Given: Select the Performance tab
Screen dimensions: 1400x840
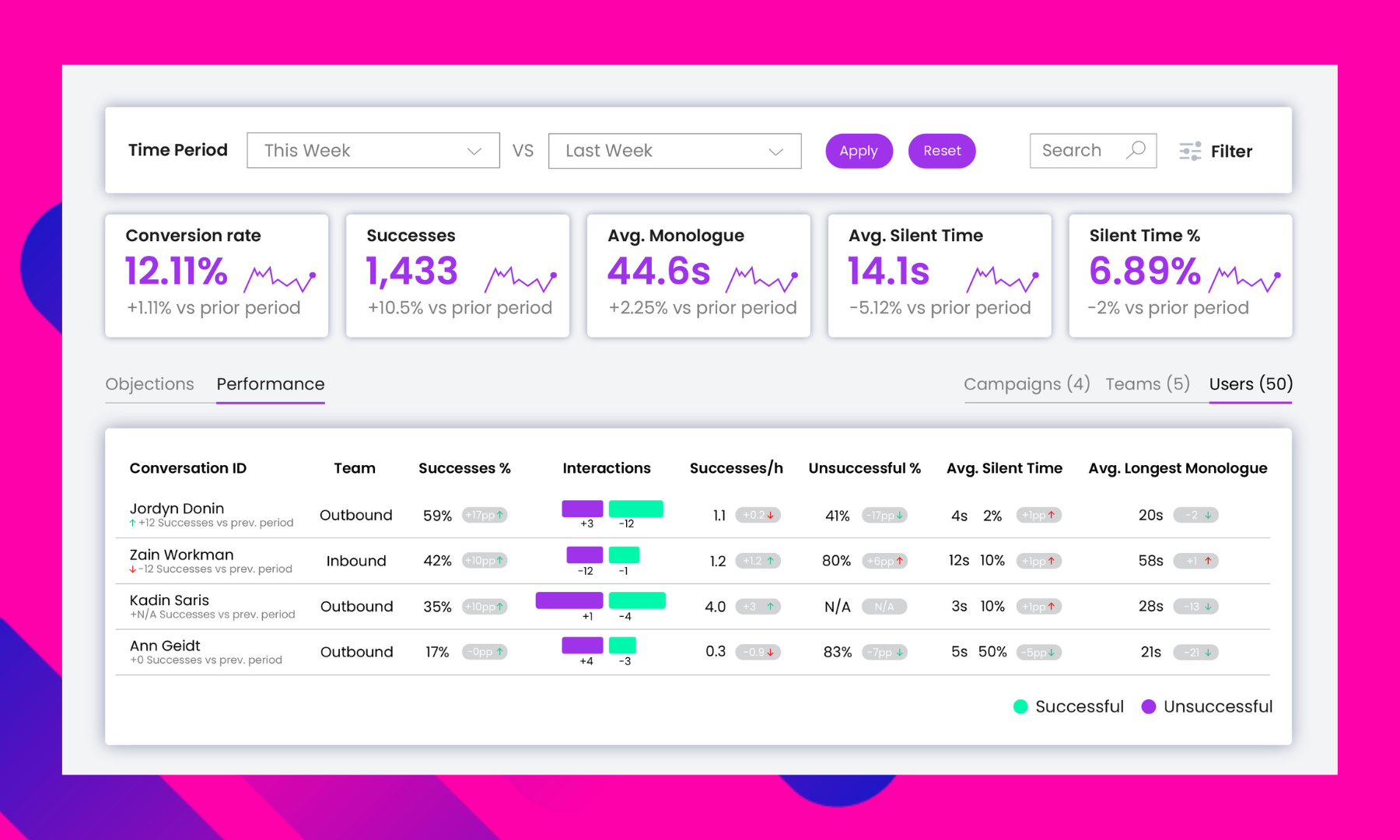Looking at the screenshot, I should click(271, 384).
